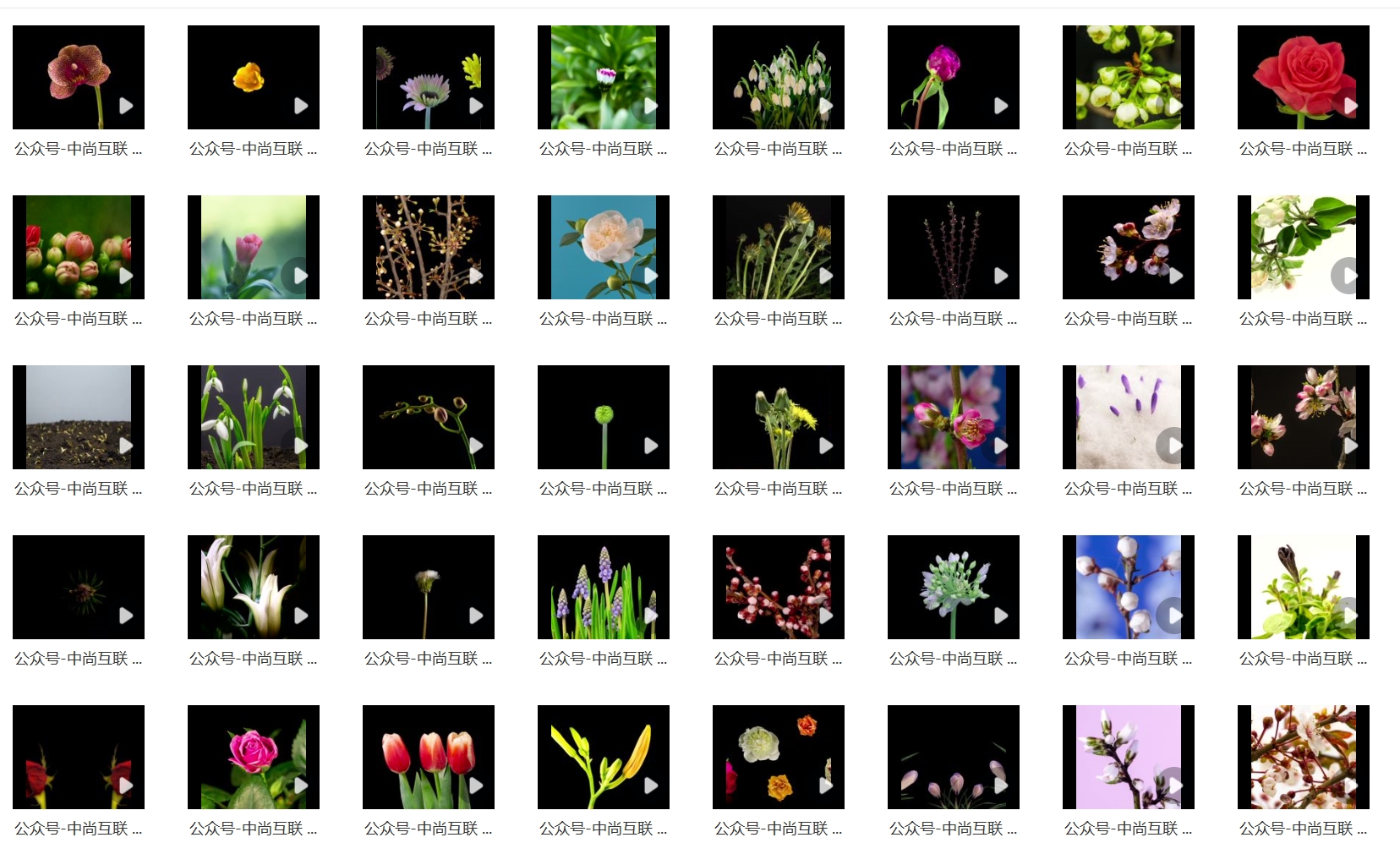
Task: Click play icon on lilac-background white blossom clip
Action: tap(1176, 786)
